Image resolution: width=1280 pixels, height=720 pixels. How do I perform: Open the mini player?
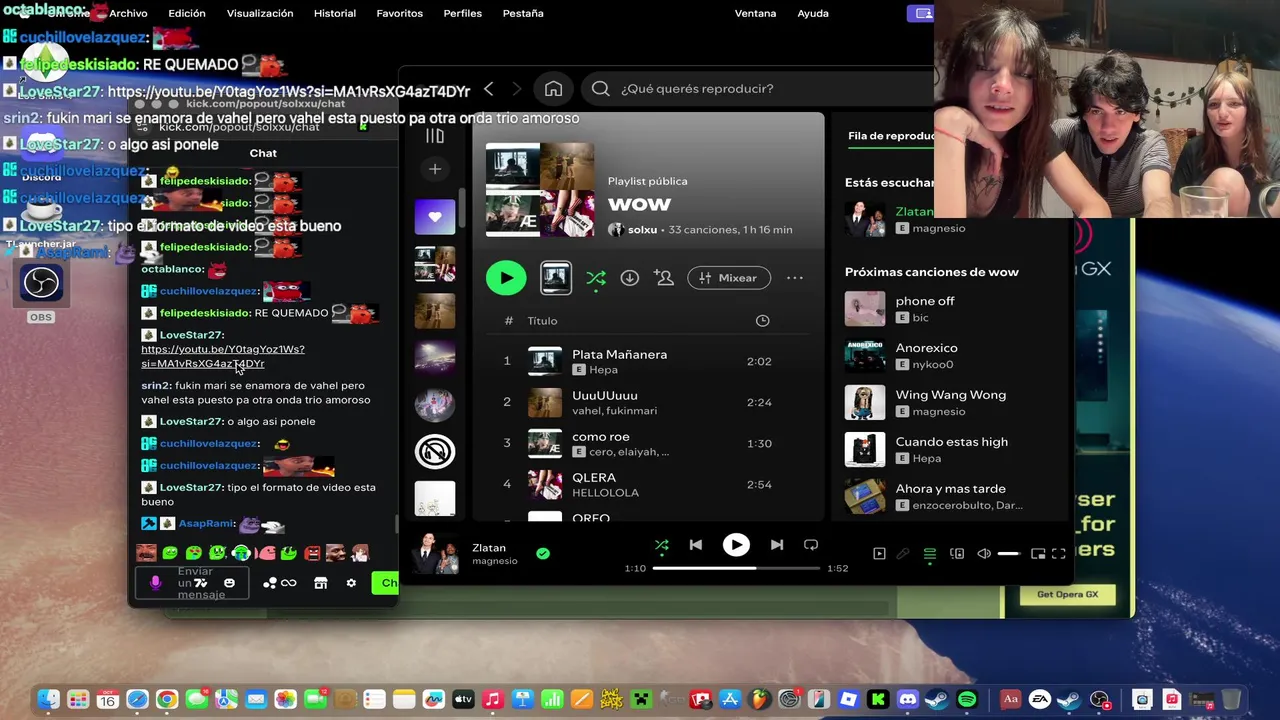click(x=1038, y=554)
